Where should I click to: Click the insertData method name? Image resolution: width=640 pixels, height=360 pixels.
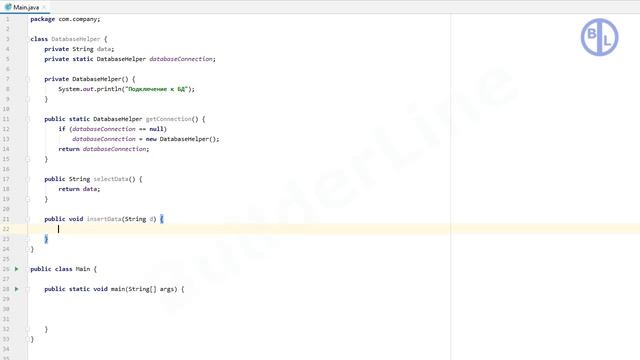[104, 219]
